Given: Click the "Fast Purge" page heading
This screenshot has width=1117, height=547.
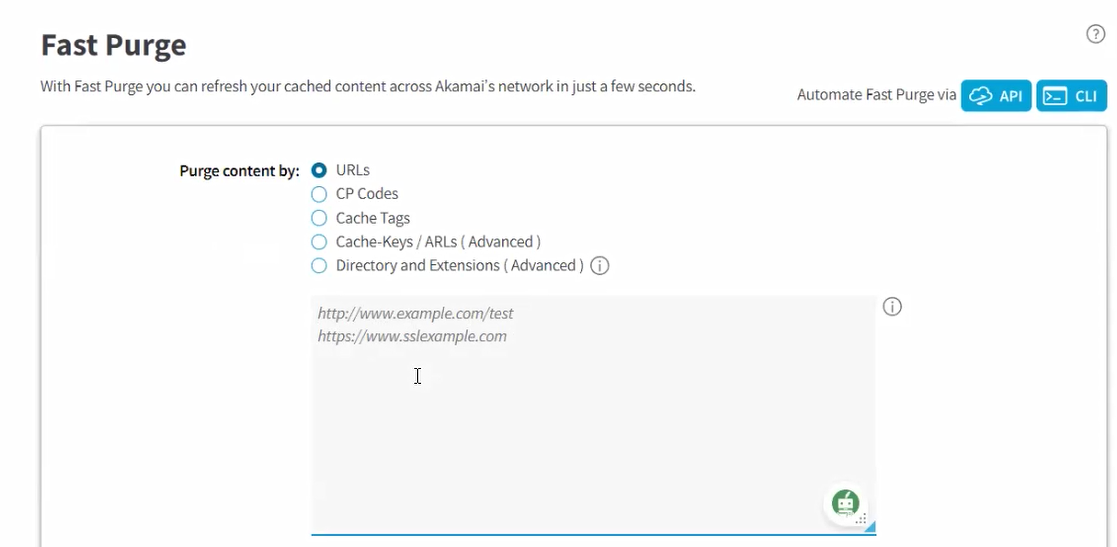Looking at the screenshot, I should [113, 45].
